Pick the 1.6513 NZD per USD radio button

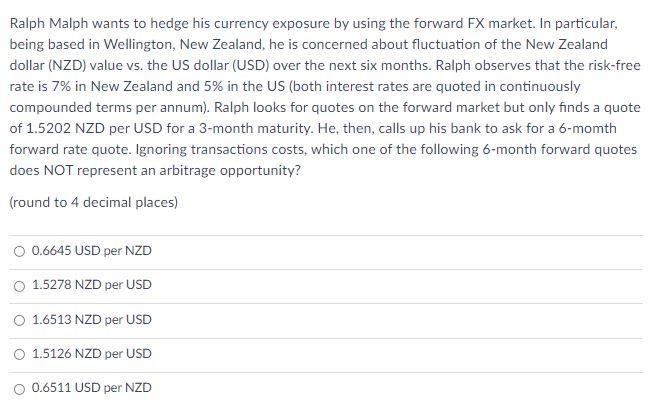coord(20,319)
